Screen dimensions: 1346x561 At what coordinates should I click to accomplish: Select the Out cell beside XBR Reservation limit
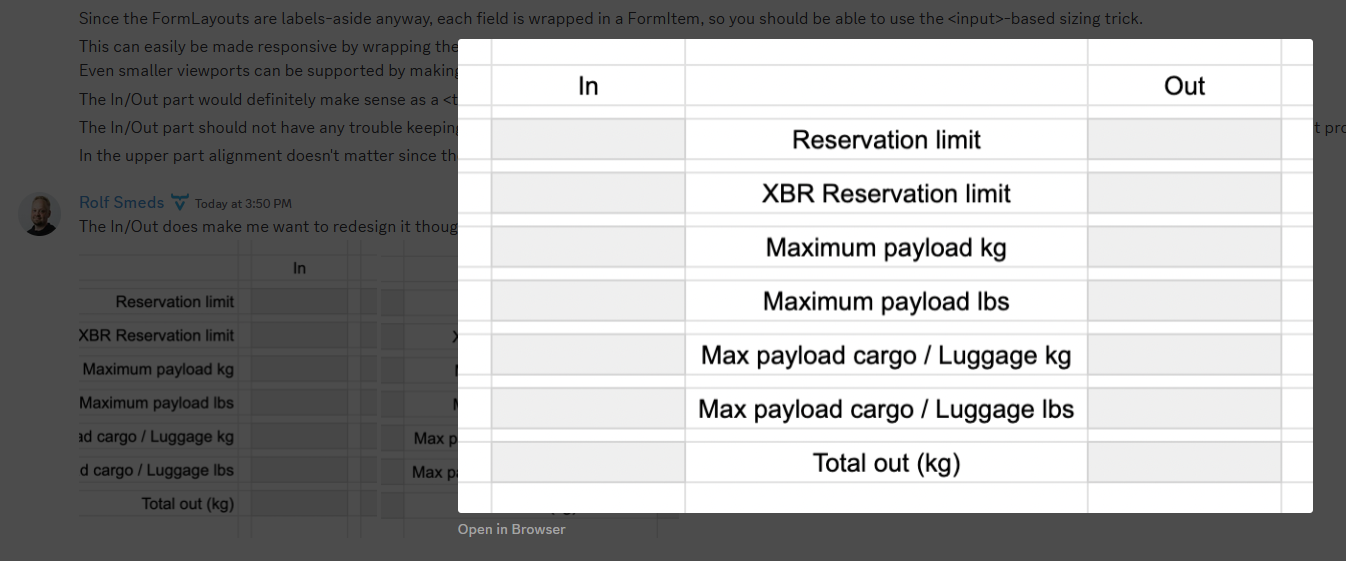point(1184,193)
